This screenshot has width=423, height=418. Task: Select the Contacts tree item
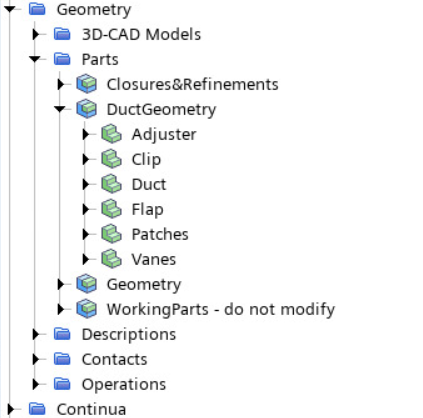pos(114,359)
